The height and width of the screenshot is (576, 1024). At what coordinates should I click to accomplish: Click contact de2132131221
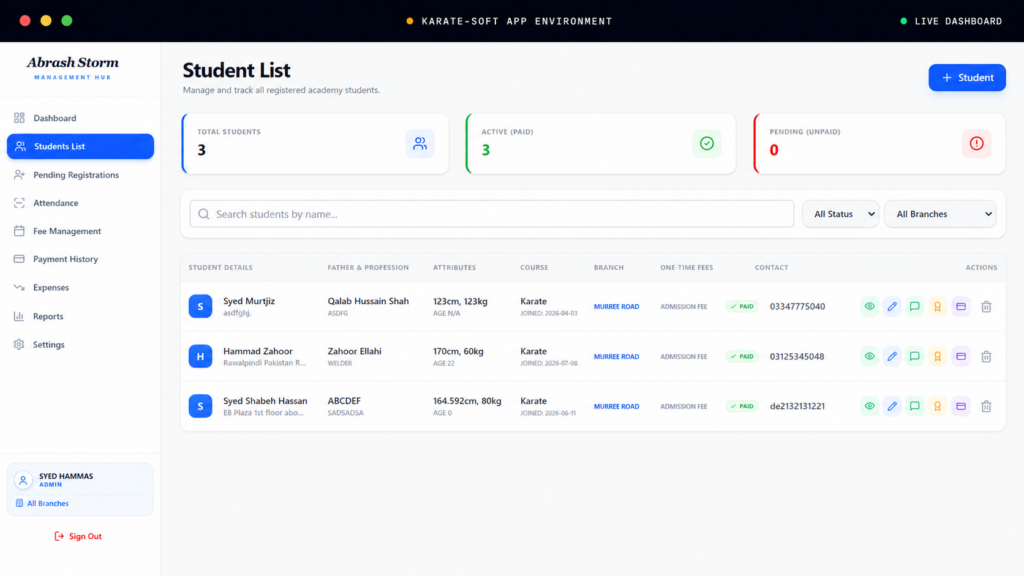tap(797, 406)
